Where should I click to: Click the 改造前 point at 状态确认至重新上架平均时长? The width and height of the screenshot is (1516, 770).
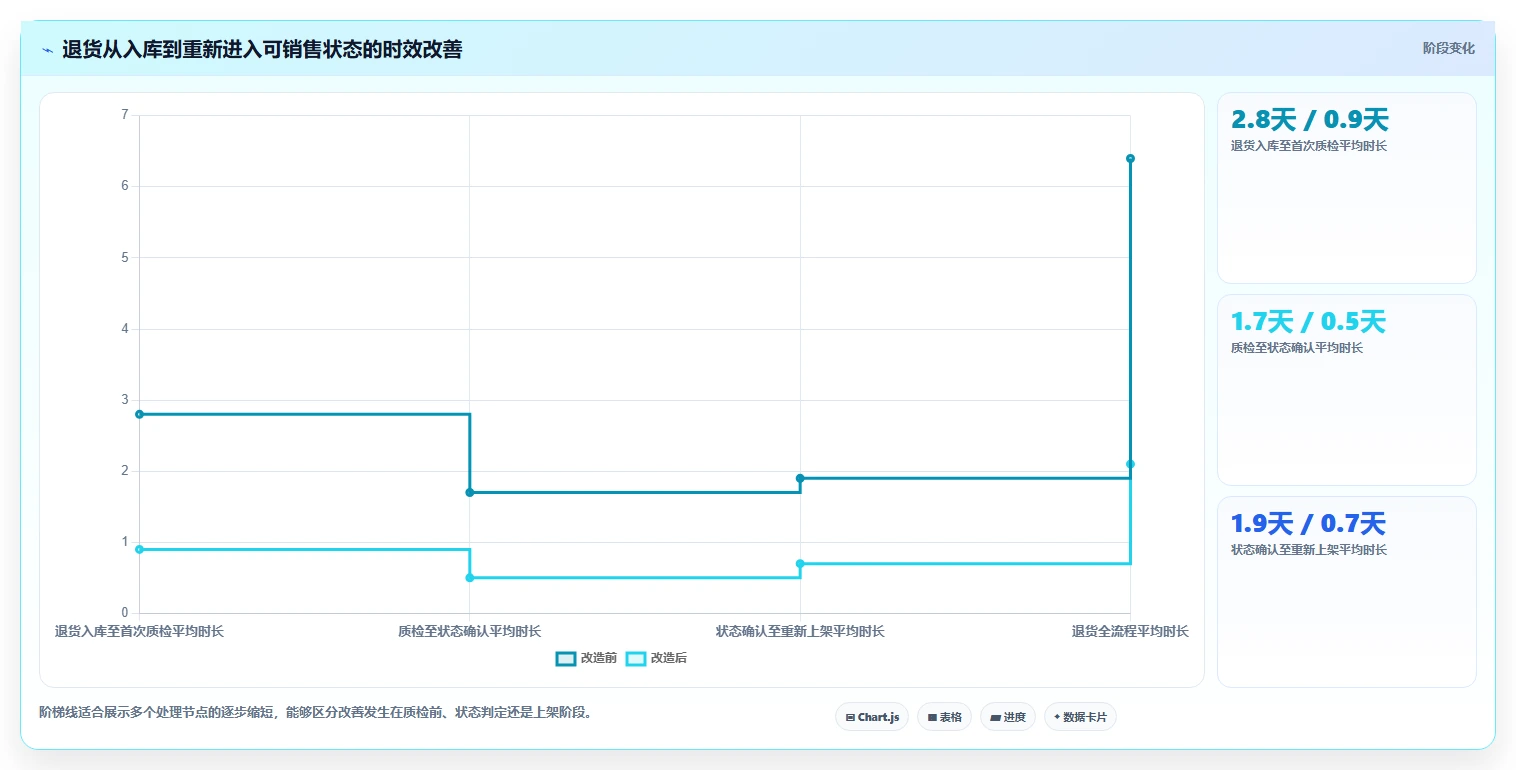pos(800,478)
